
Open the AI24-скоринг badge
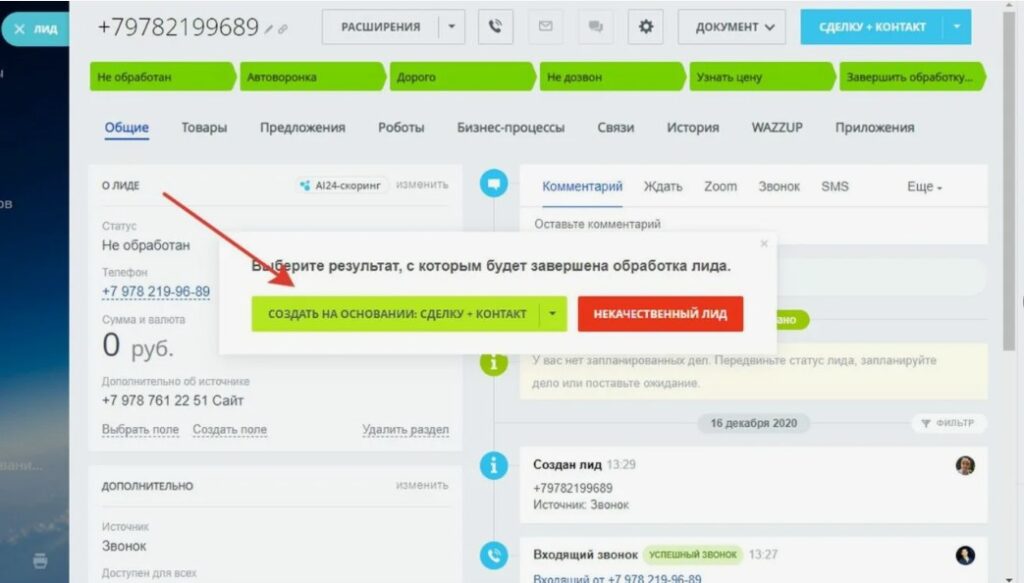click(341, 185)
